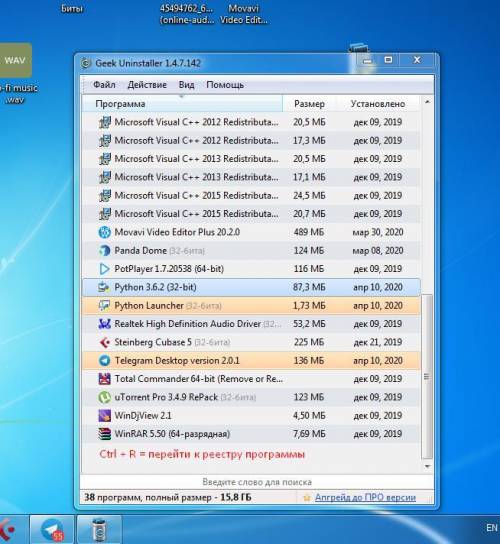Viewport: 500px width, 544px height.
Task: Open the red Cubase taskbar icon
Action: 9,529
